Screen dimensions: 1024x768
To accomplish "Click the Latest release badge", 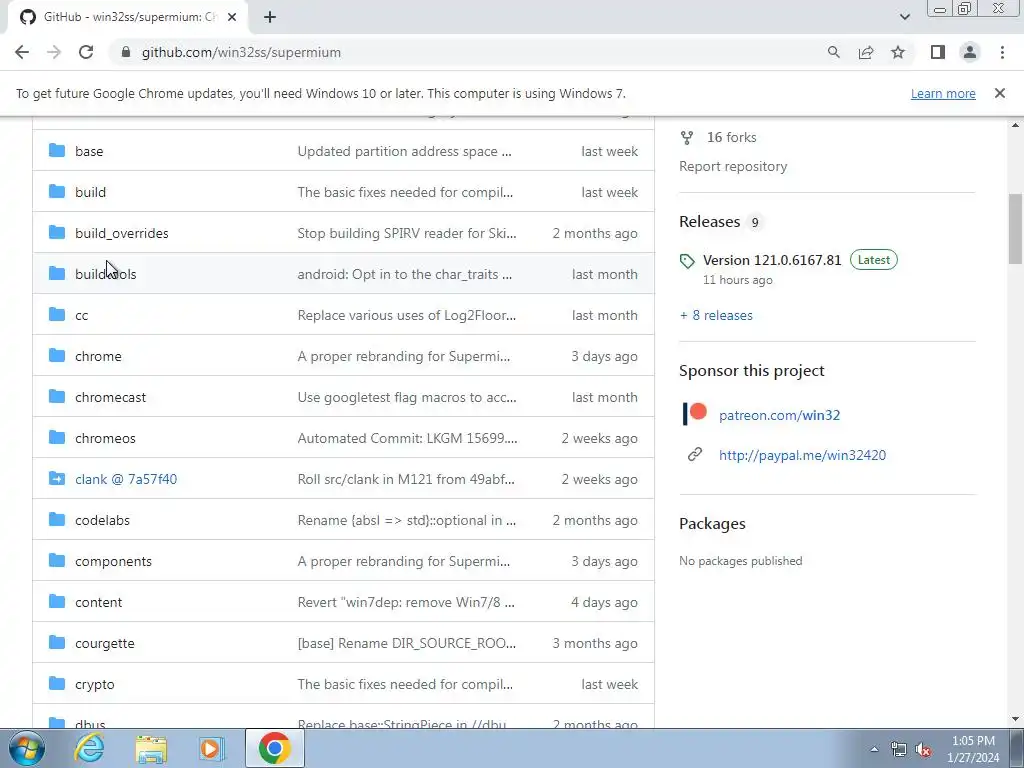I will (x=874, y=260).
